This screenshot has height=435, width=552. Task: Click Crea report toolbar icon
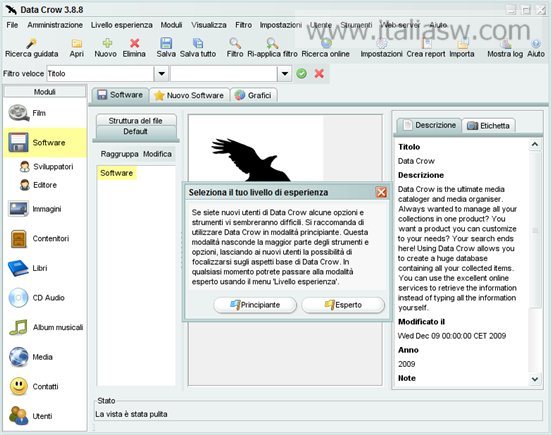pos(426,48)
